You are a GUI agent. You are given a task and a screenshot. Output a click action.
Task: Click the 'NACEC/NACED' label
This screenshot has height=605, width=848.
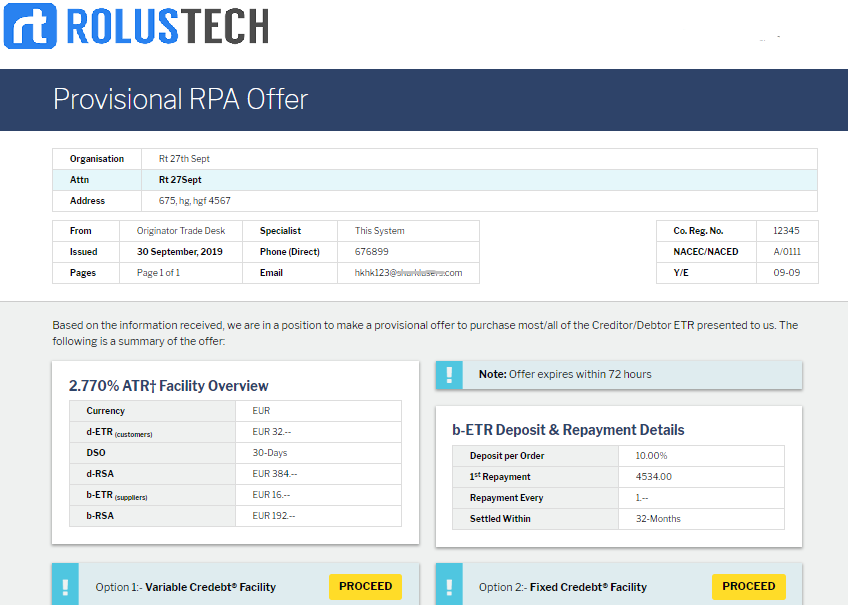pos(706,252)
